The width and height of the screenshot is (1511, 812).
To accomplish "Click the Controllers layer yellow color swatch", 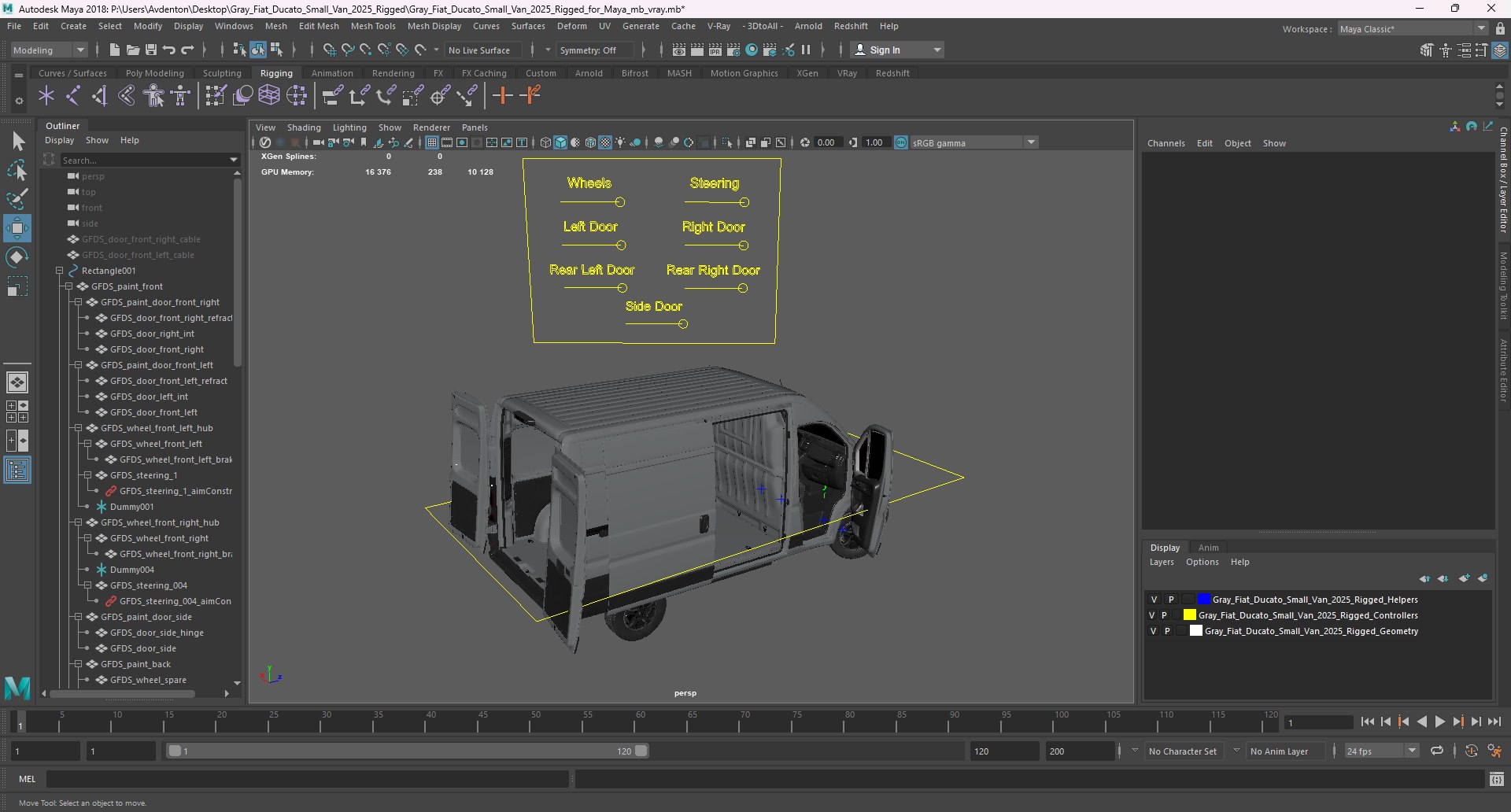I will point(1189,615).
